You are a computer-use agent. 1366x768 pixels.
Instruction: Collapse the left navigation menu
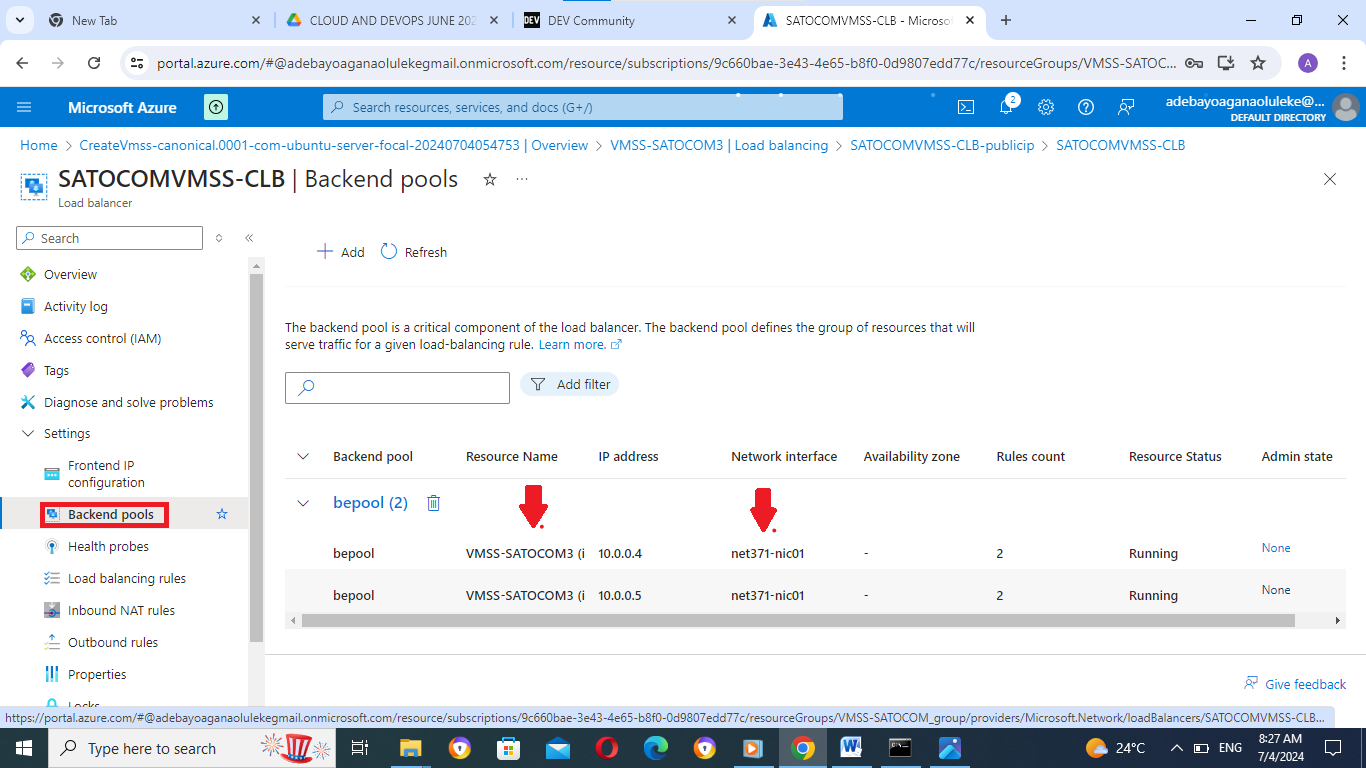click(249, 238)
